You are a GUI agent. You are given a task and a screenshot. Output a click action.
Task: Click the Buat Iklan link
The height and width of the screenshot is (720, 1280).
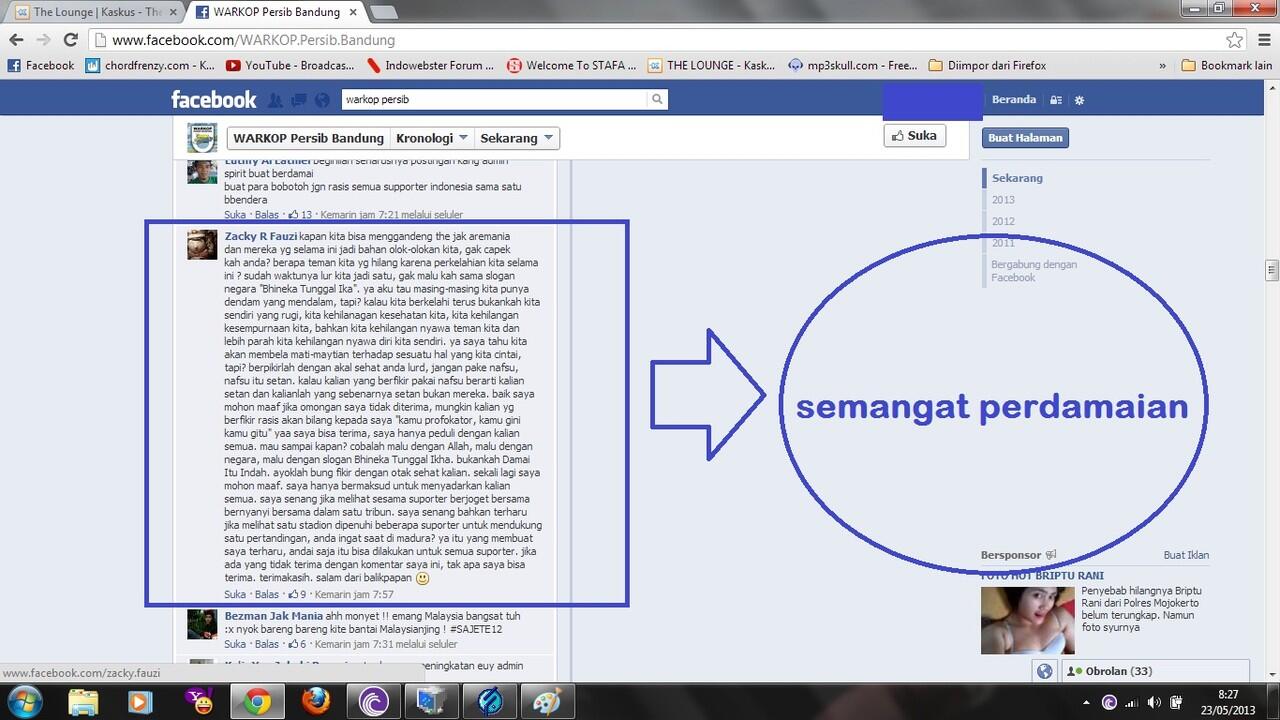coord(1186,555)
